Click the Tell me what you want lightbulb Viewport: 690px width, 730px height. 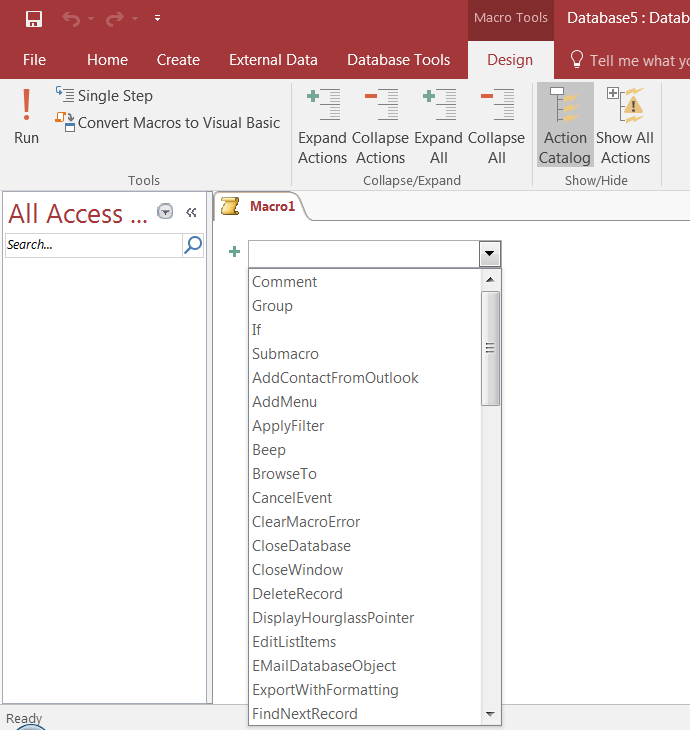pyautogui.click(x=576, y=60)
